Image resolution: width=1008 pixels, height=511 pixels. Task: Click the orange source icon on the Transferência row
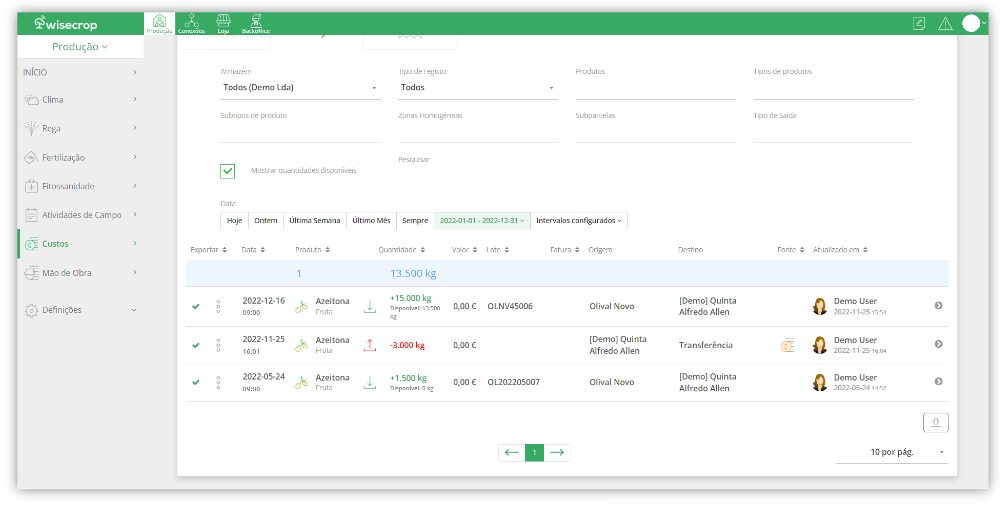click(x=788, y=345)
